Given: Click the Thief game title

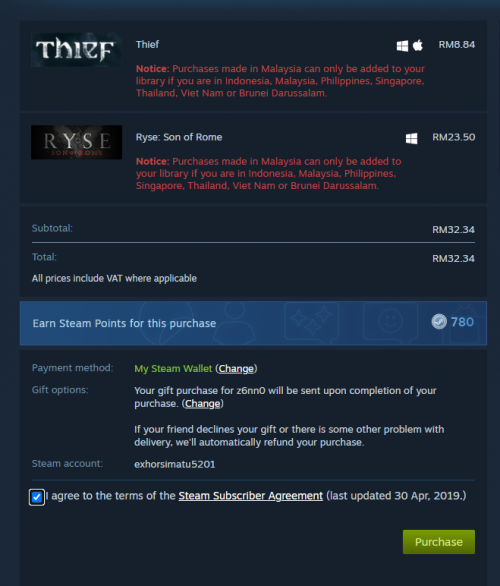Looking at the screenshot, I should [147, 44].
